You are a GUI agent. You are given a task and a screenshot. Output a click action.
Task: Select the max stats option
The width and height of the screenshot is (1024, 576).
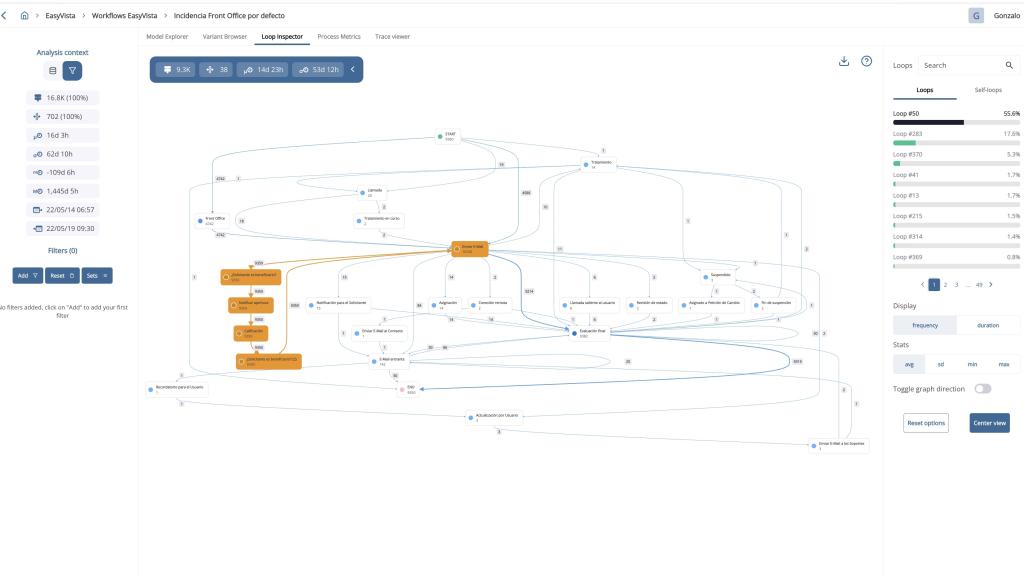coord(1004,364)
